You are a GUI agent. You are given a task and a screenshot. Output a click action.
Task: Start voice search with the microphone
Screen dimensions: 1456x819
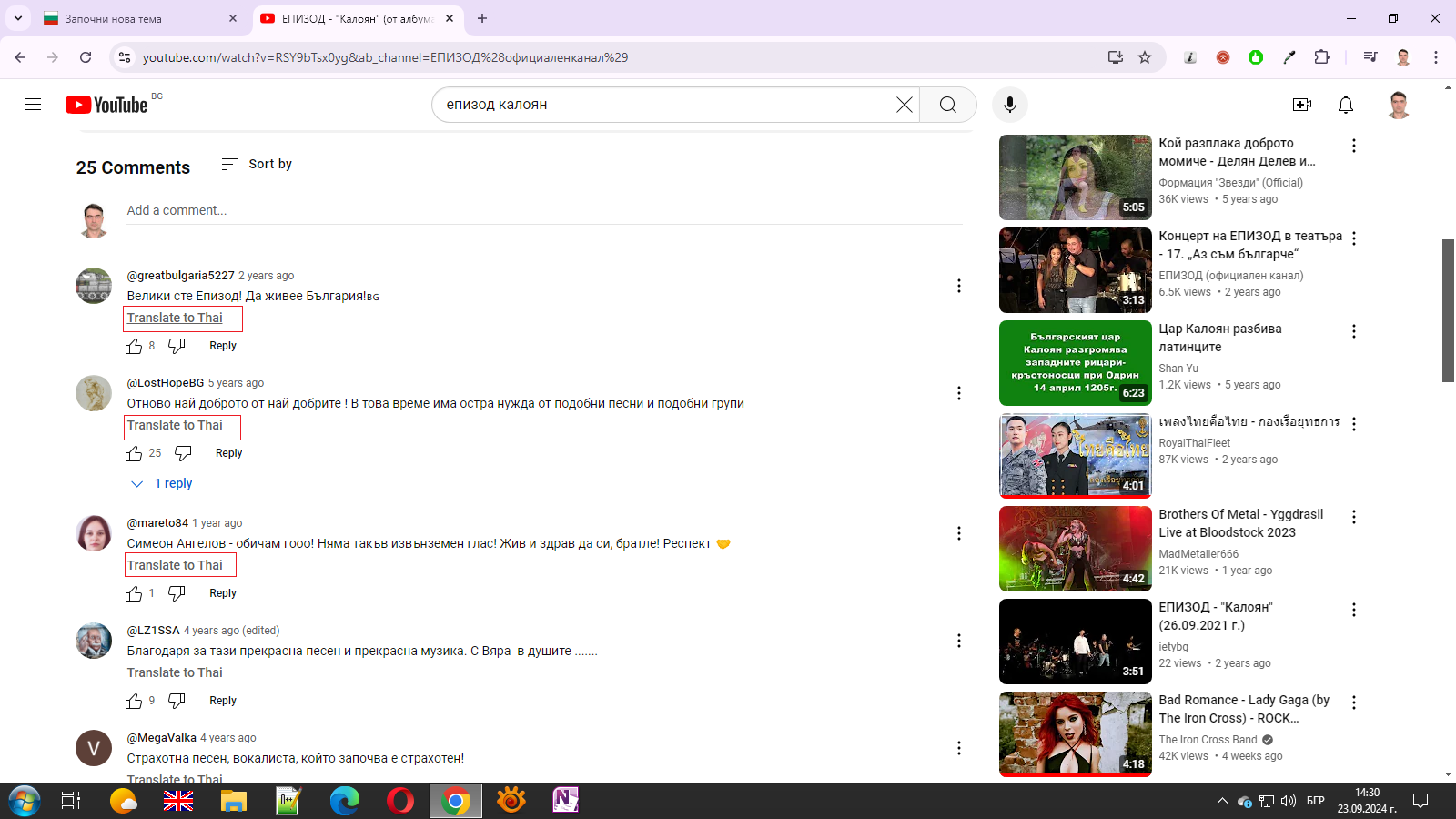click(x=1010, y=105)
